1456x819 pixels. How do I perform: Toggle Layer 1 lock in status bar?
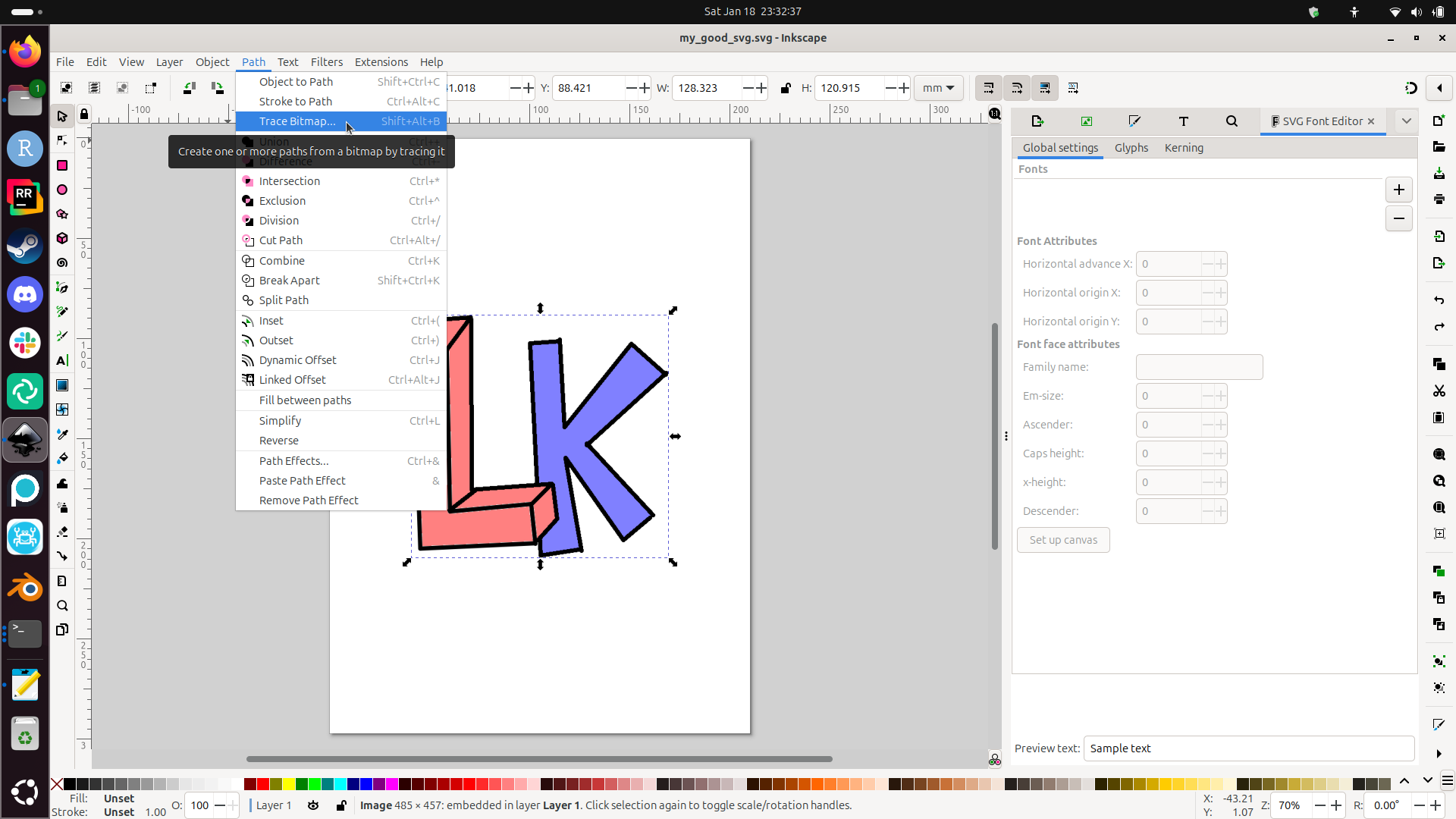tap(341, 805)
